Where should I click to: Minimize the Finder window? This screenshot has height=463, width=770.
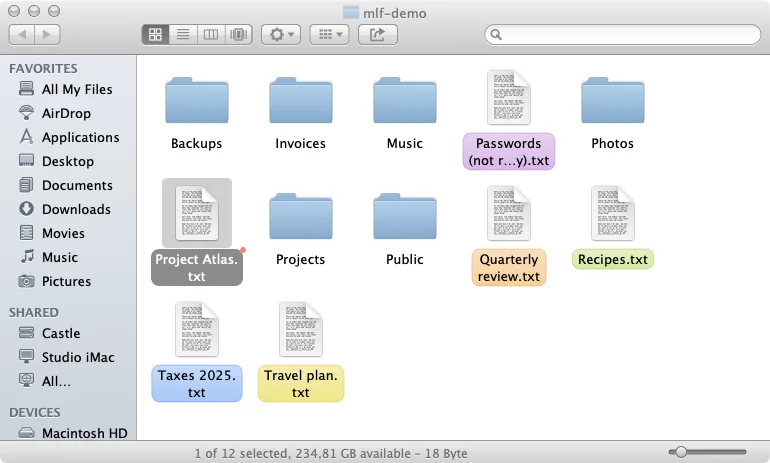click(x=34, y=11)
